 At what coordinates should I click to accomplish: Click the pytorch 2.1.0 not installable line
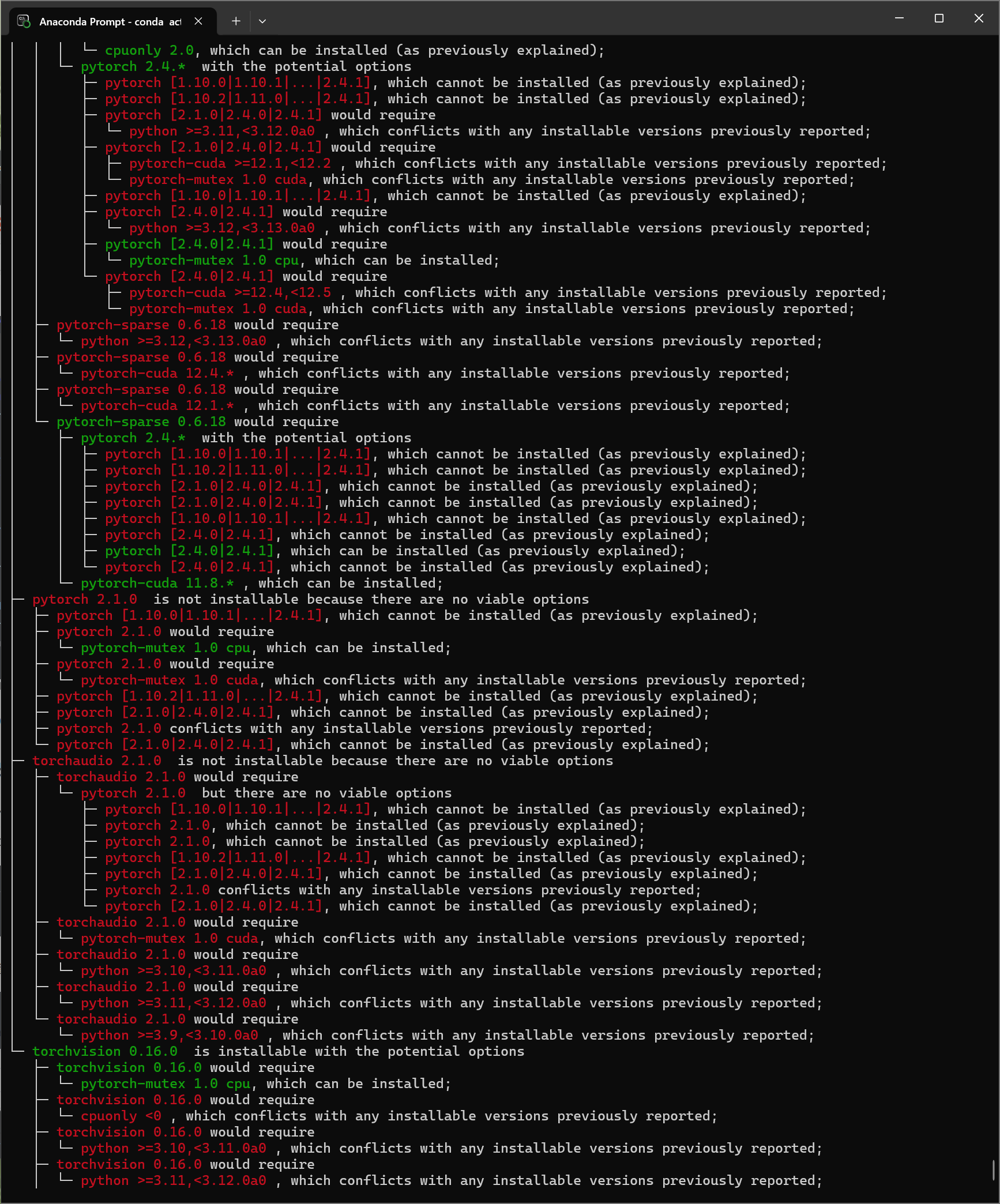(x=85, y=599)
